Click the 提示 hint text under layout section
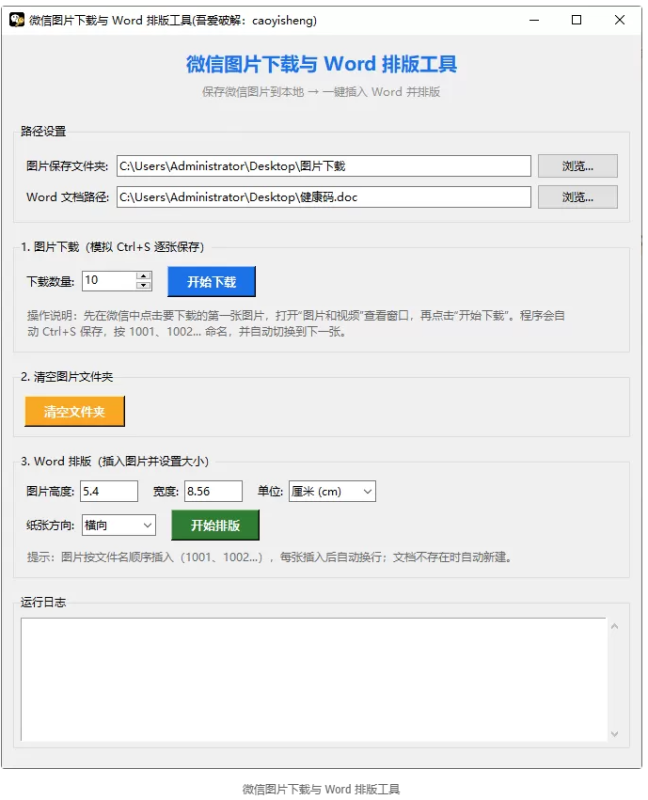The width and height of the screenshot is (648, 800). [269, 557]
